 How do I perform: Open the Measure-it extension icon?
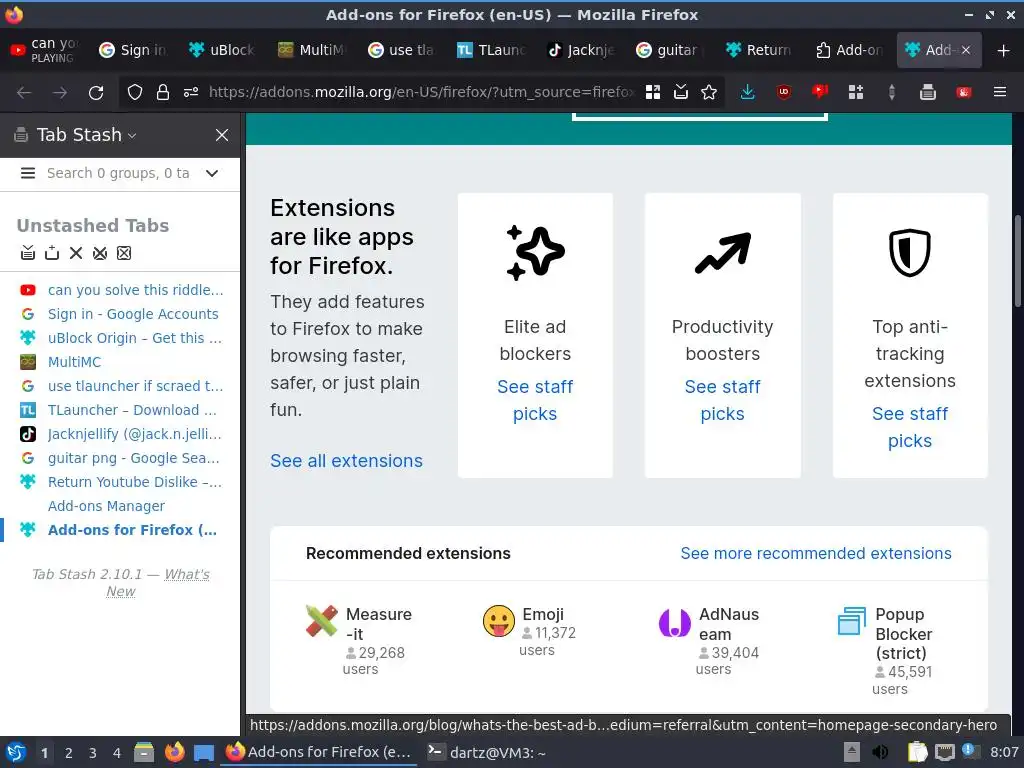322,620
